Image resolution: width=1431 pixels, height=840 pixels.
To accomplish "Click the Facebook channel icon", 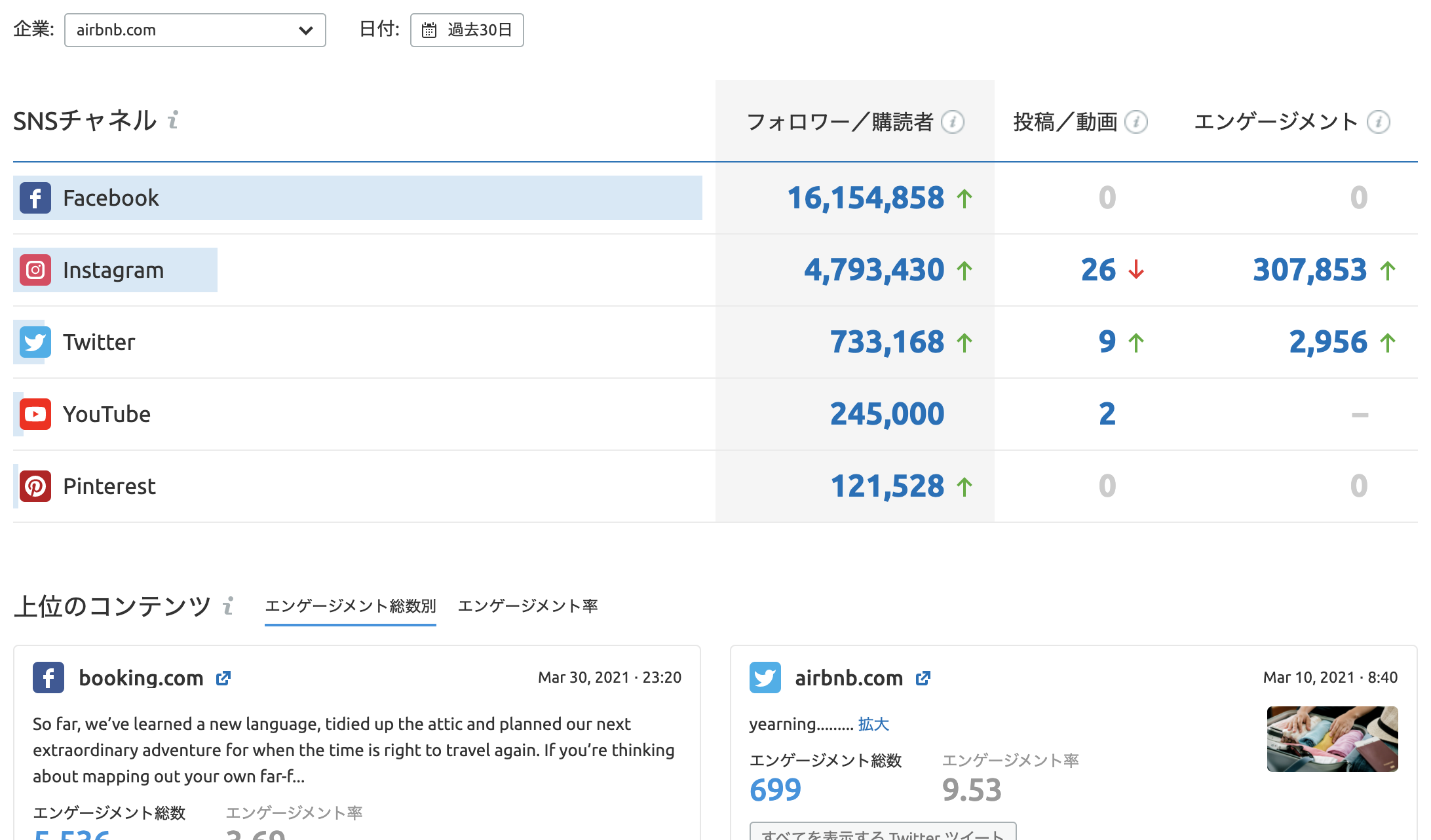I will [x=35, y=198].
